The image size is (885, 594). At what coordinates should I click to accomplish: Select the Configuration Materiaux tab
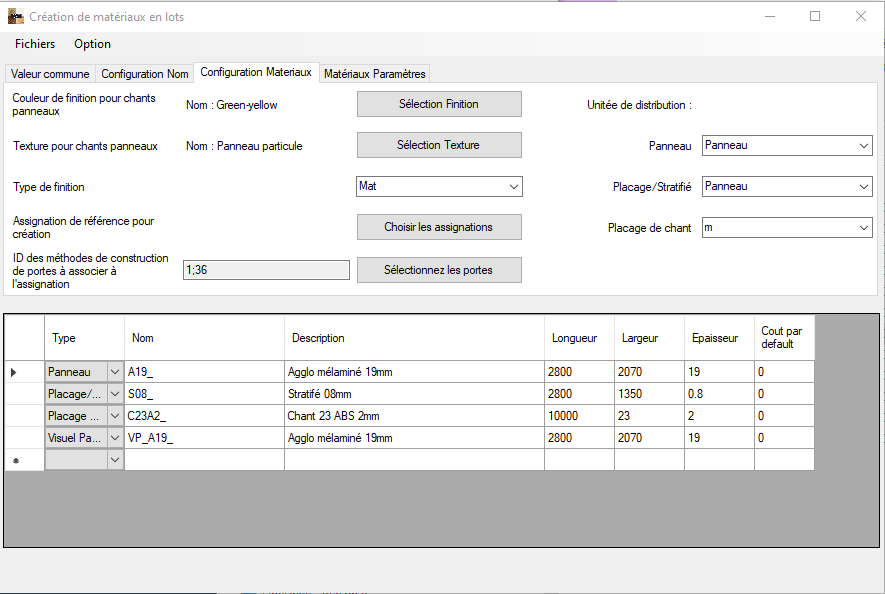tap(256, 72)
